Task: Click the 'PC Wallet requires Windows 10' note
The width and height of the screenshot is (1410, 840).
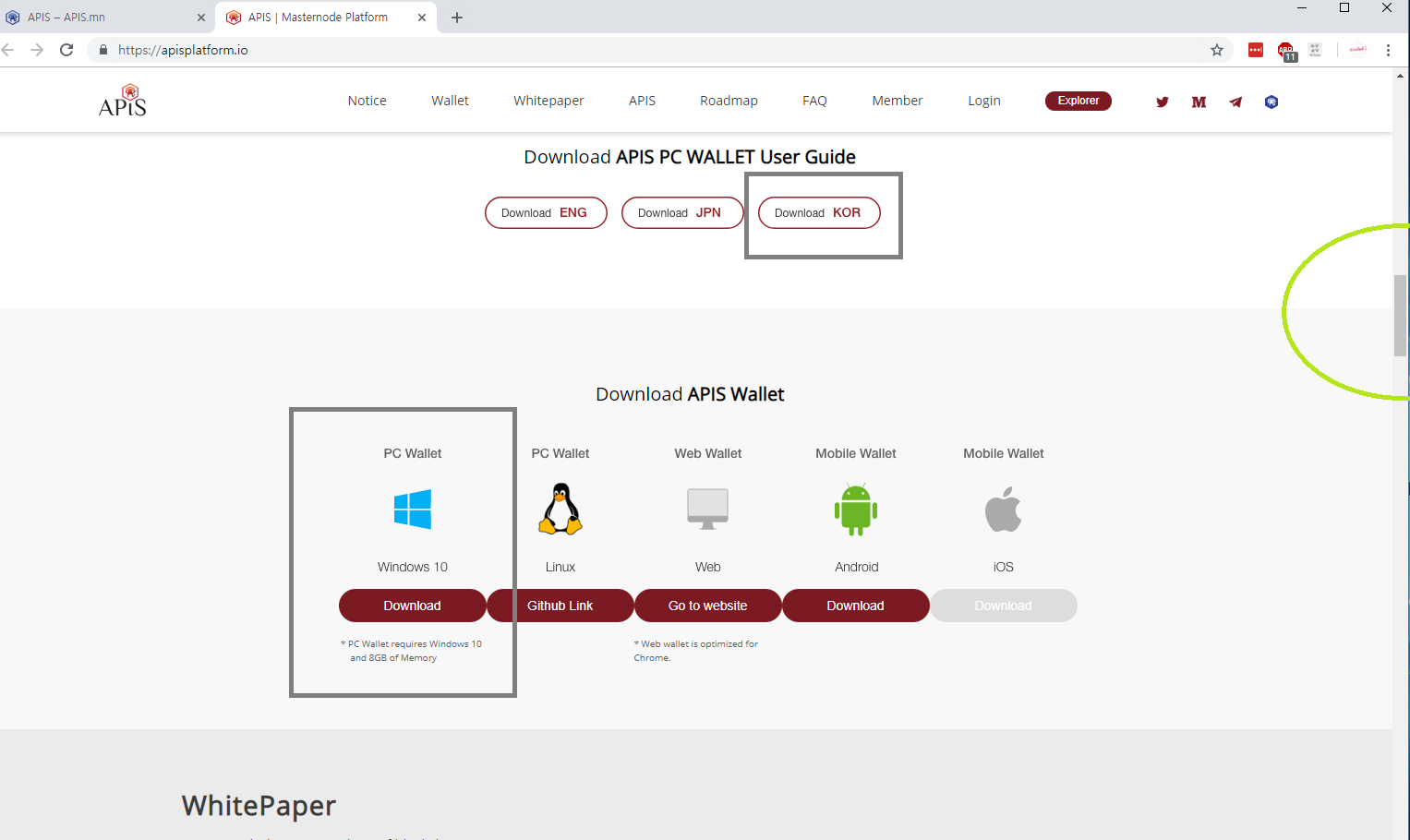Action: [x=412, y=651]
